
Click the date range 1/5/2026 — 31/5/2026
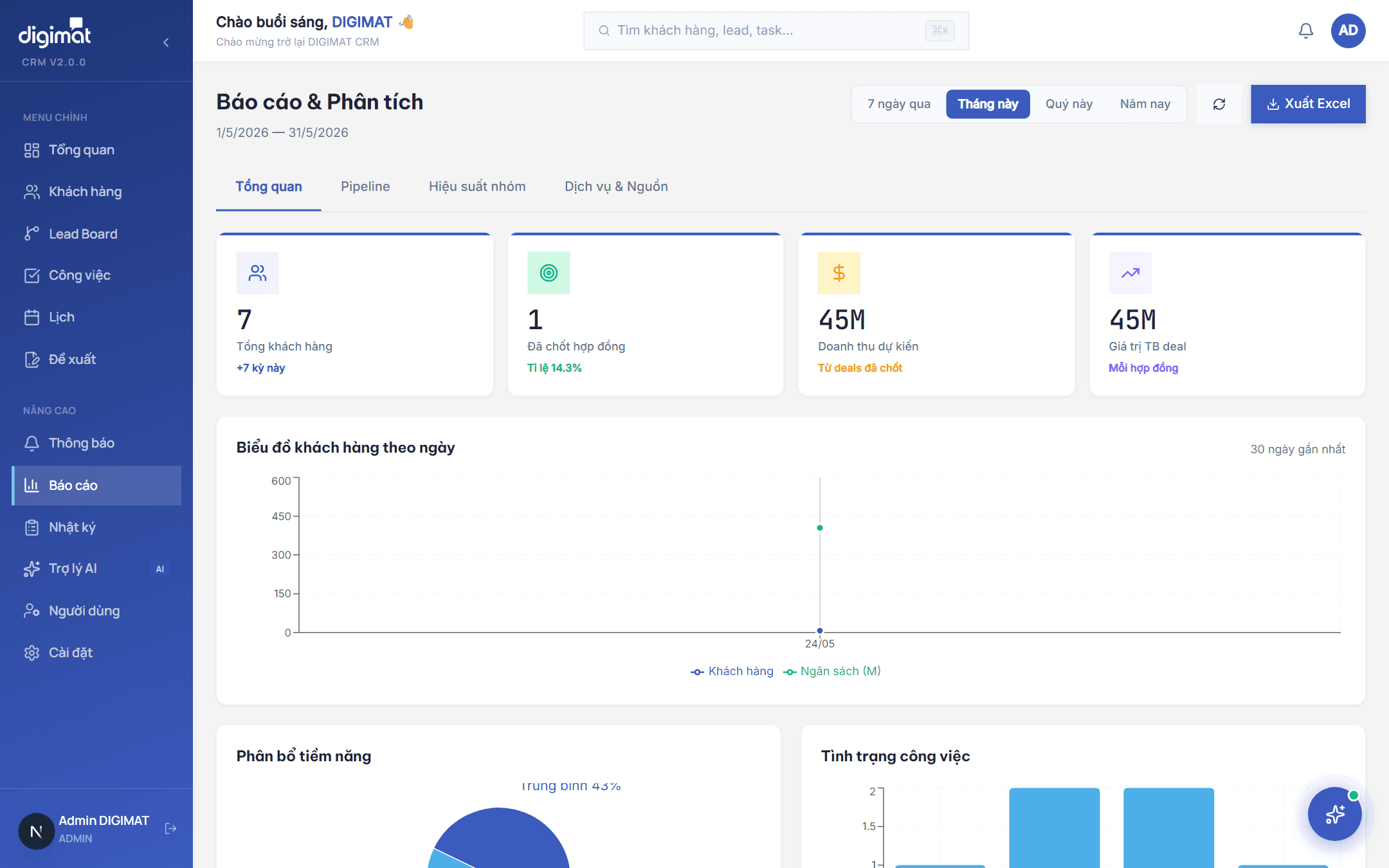(x=282, y=133)
